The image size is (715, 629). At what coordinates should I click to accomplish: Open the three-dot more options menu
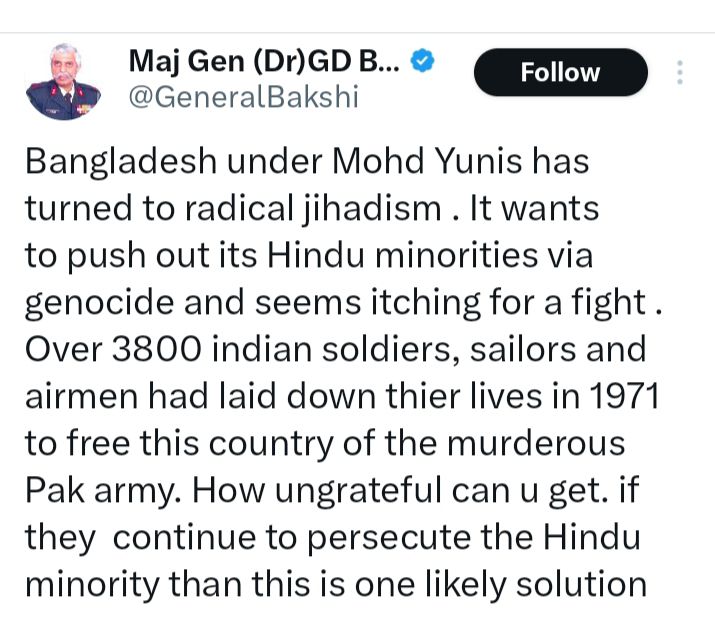tap(680, 73)
